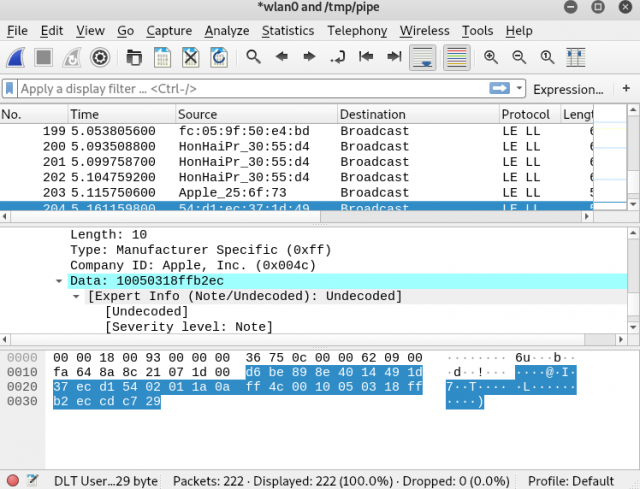Toggle auto-scroll during live capture
The height and width of the screenshot is (489, 640).
pyautogui.click(x=423, y=57)
